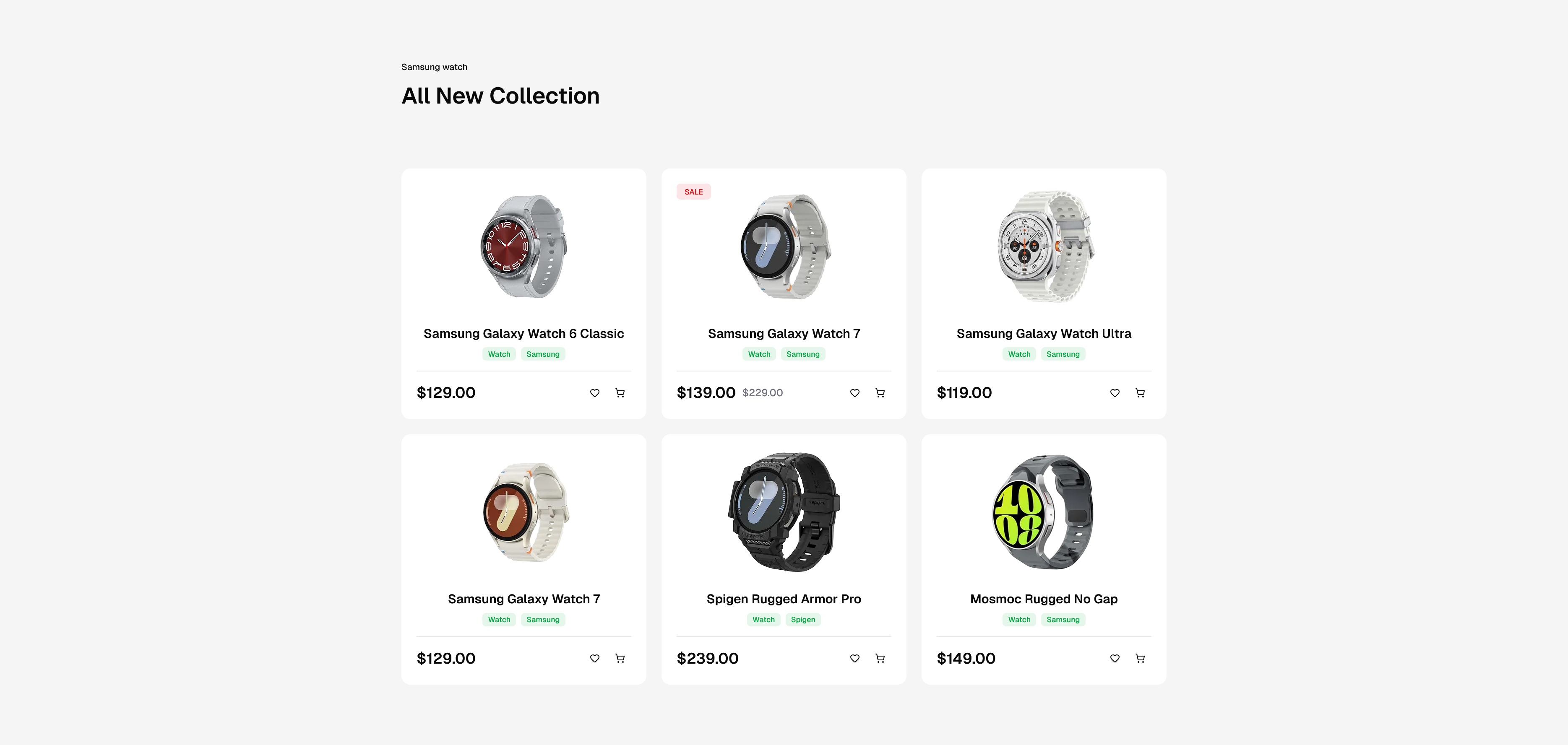Viewport: 1568px width, 745px height.
Task: Favorite the Mosmoc Rugged No Gap watch
Action: click(1115, 658)
